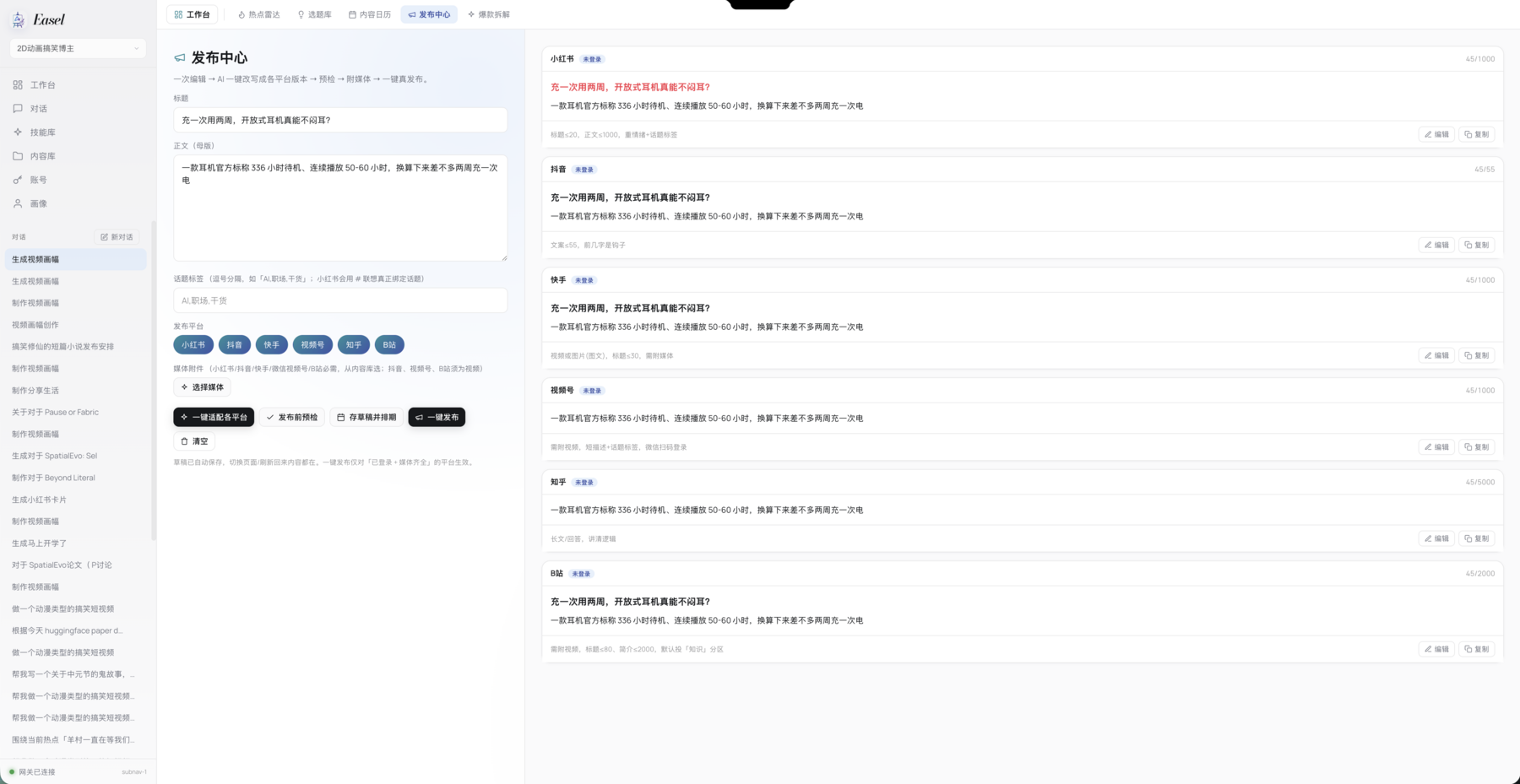1520x784 pixels.
Task: Toggle the 抖音 platform chip
Action: coord(235,344)
